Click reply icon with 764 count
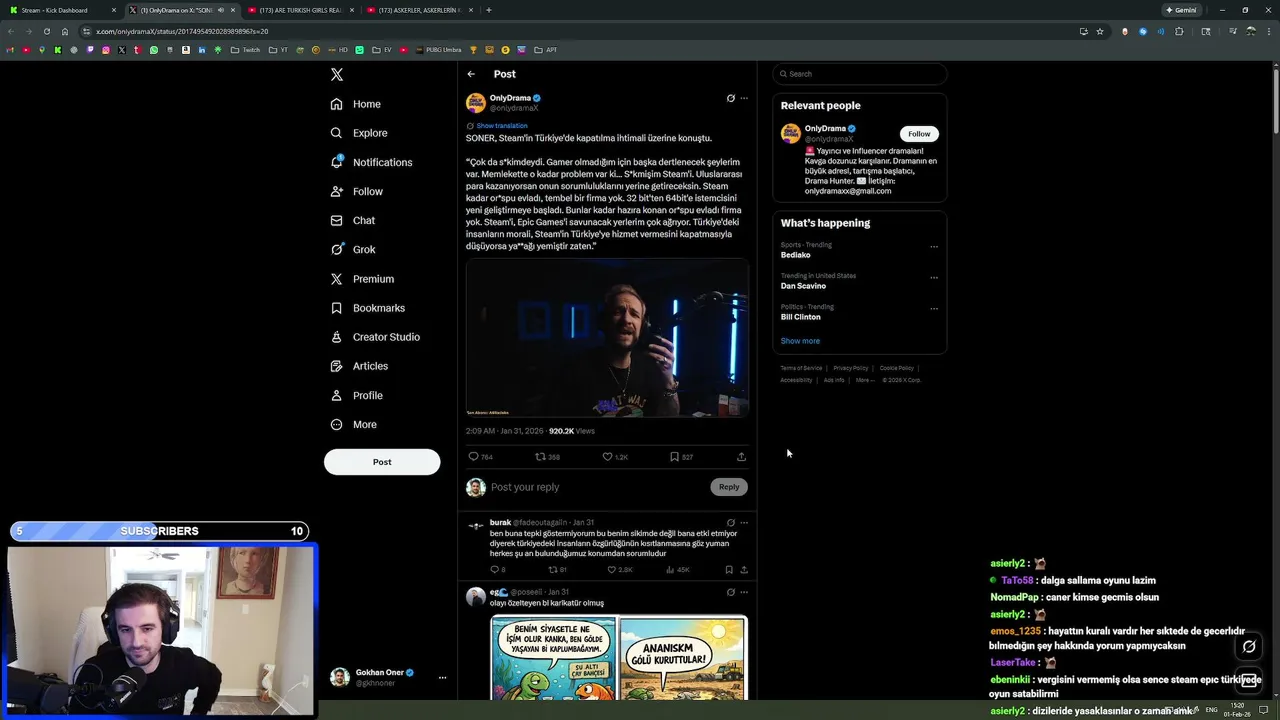This screenshot has height=720, width=1280. pos(480,457)
